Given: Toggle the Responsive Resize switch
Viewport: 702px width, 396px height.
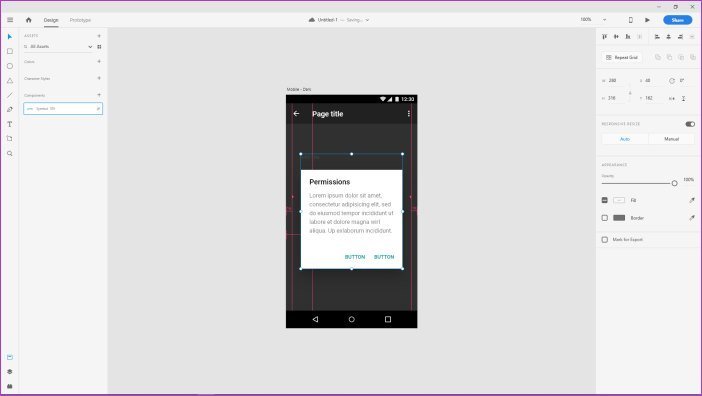Looking at the screenshot, I should pyautogui.click(x=690, y=124).
